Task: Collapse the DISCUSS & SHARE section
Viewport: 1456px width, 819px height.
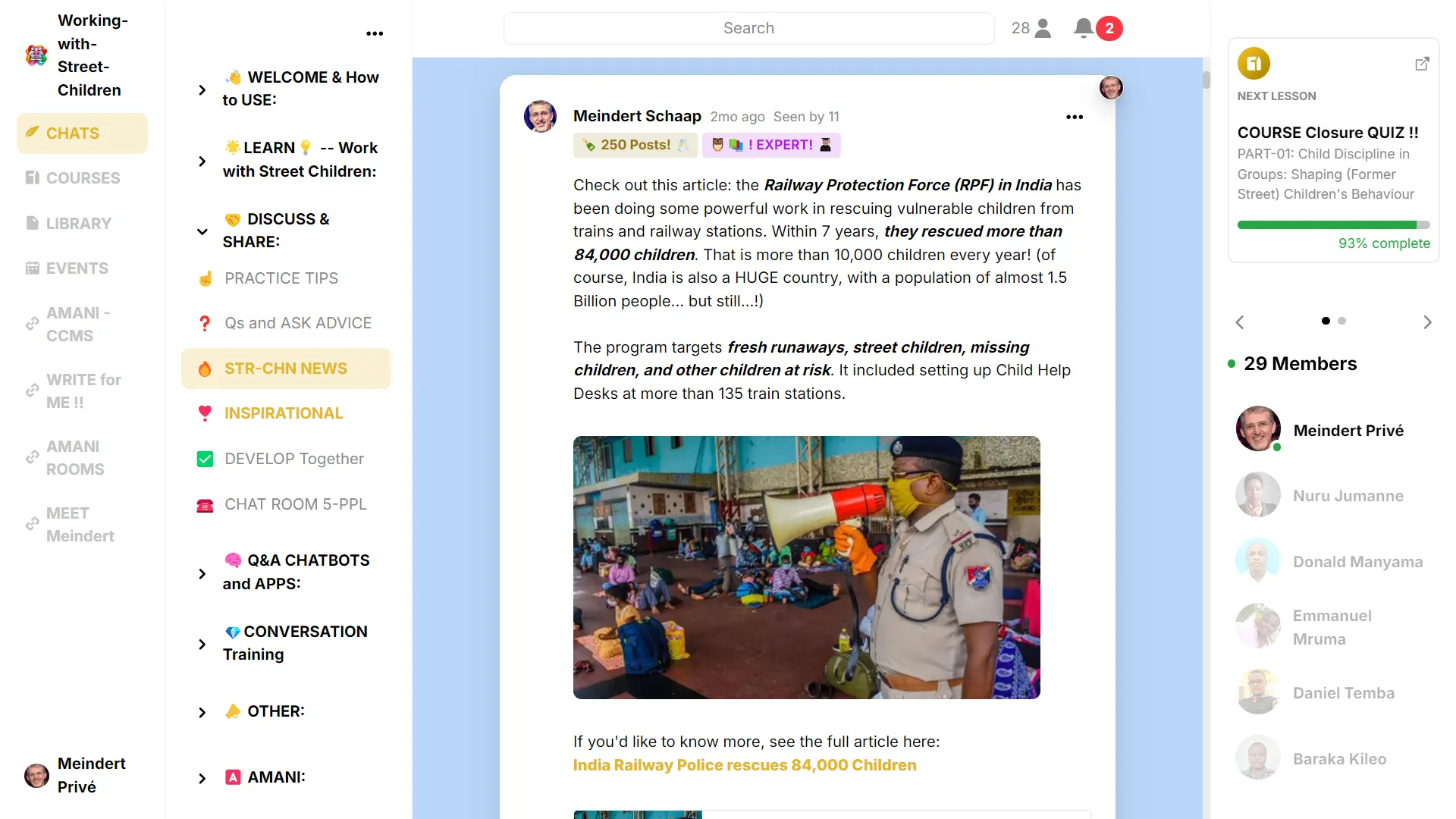Action: (202, 231)
